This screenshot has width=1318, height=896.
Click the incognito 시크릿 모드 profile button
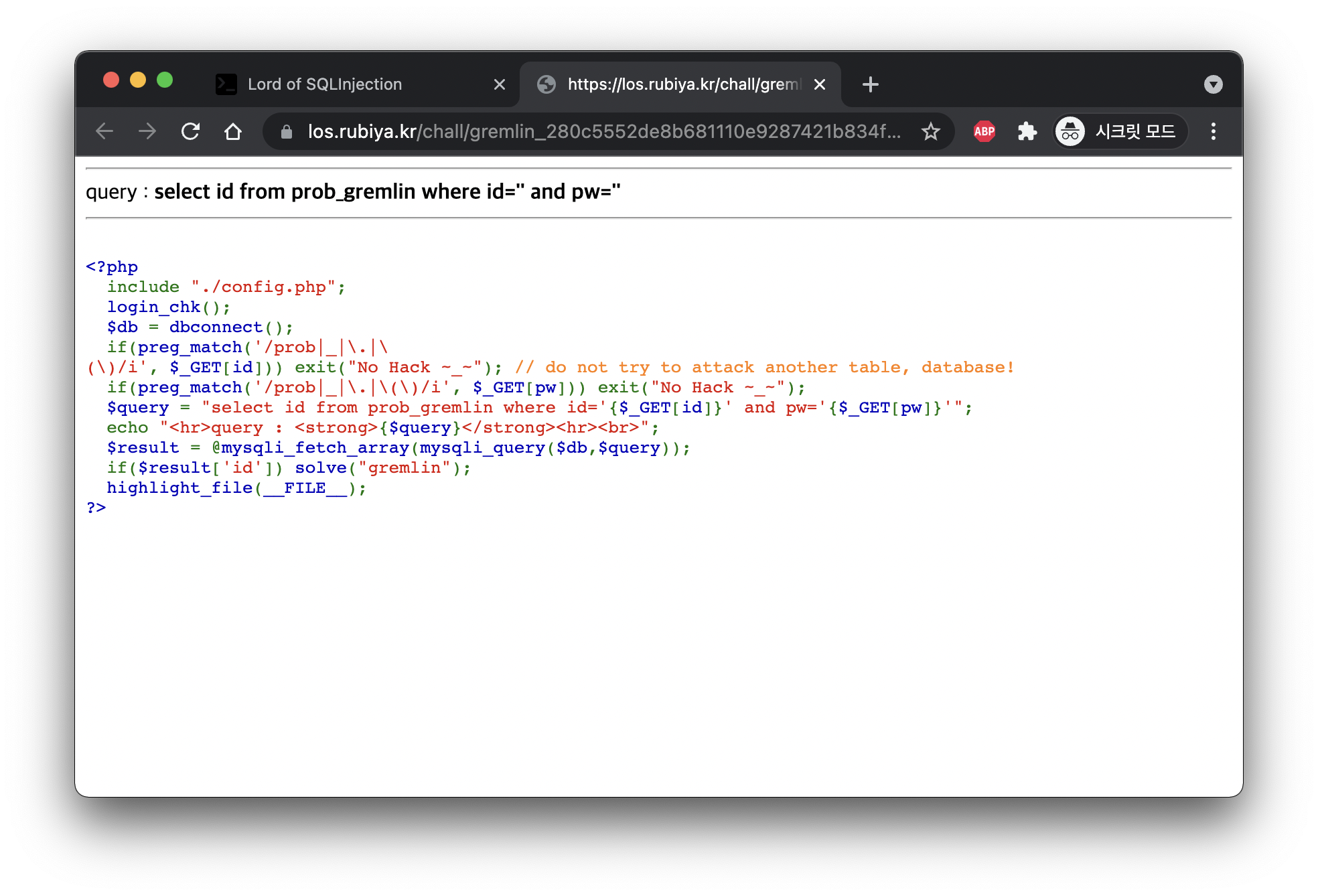click(1120, 131)
